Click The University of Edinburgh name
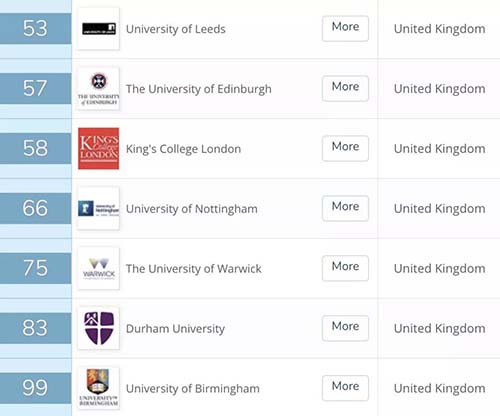500x416 pixels. coord(199,89)
